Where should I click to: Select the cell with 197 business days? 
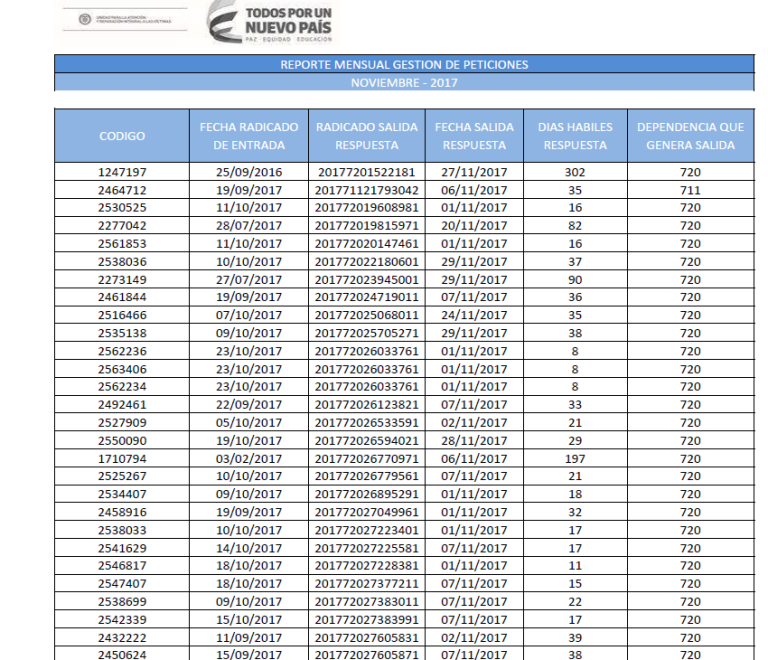575,459
